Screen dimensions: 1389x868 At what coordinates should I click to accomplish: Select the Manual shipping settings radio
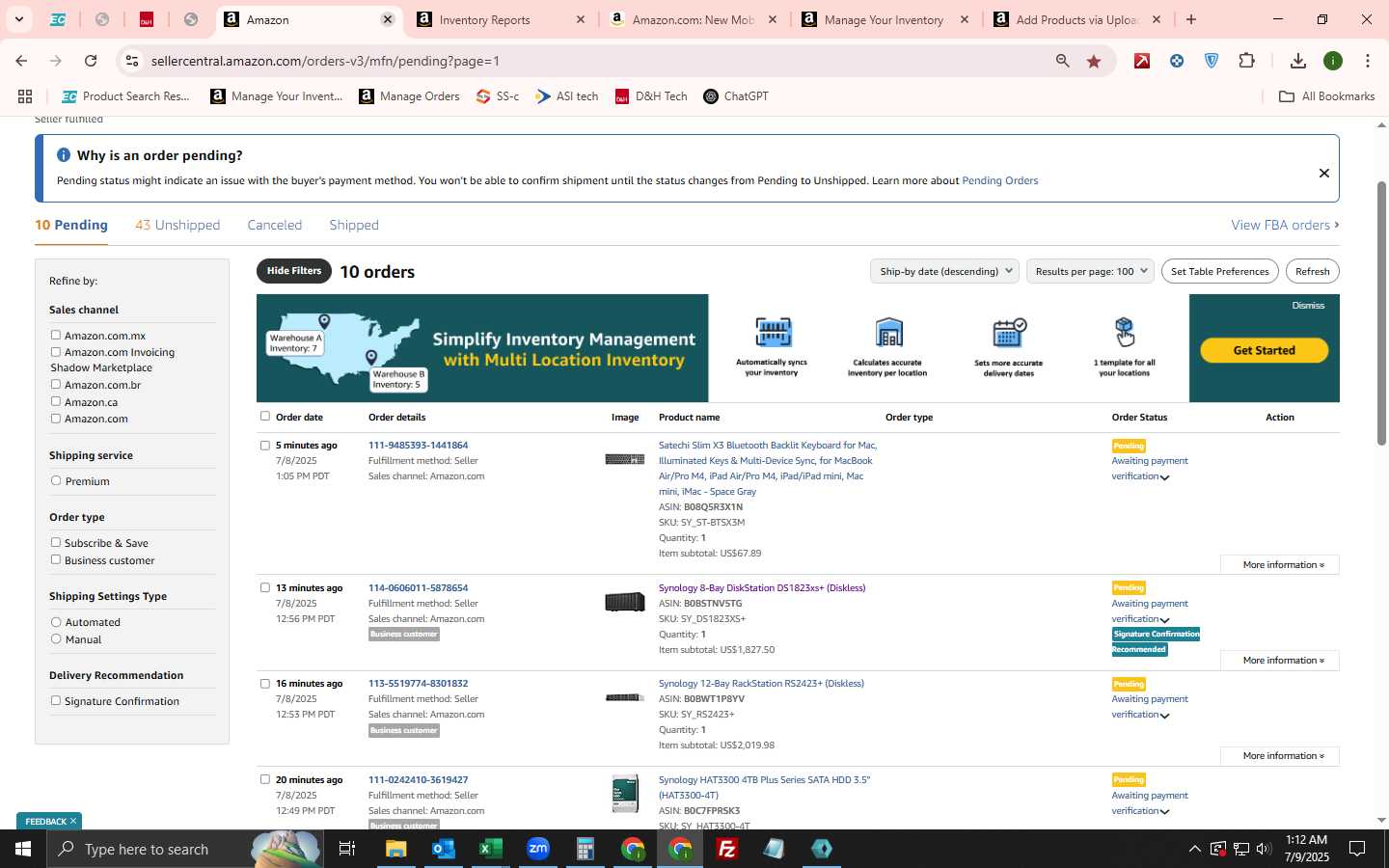pyautogui.click(x=56, y=638)
